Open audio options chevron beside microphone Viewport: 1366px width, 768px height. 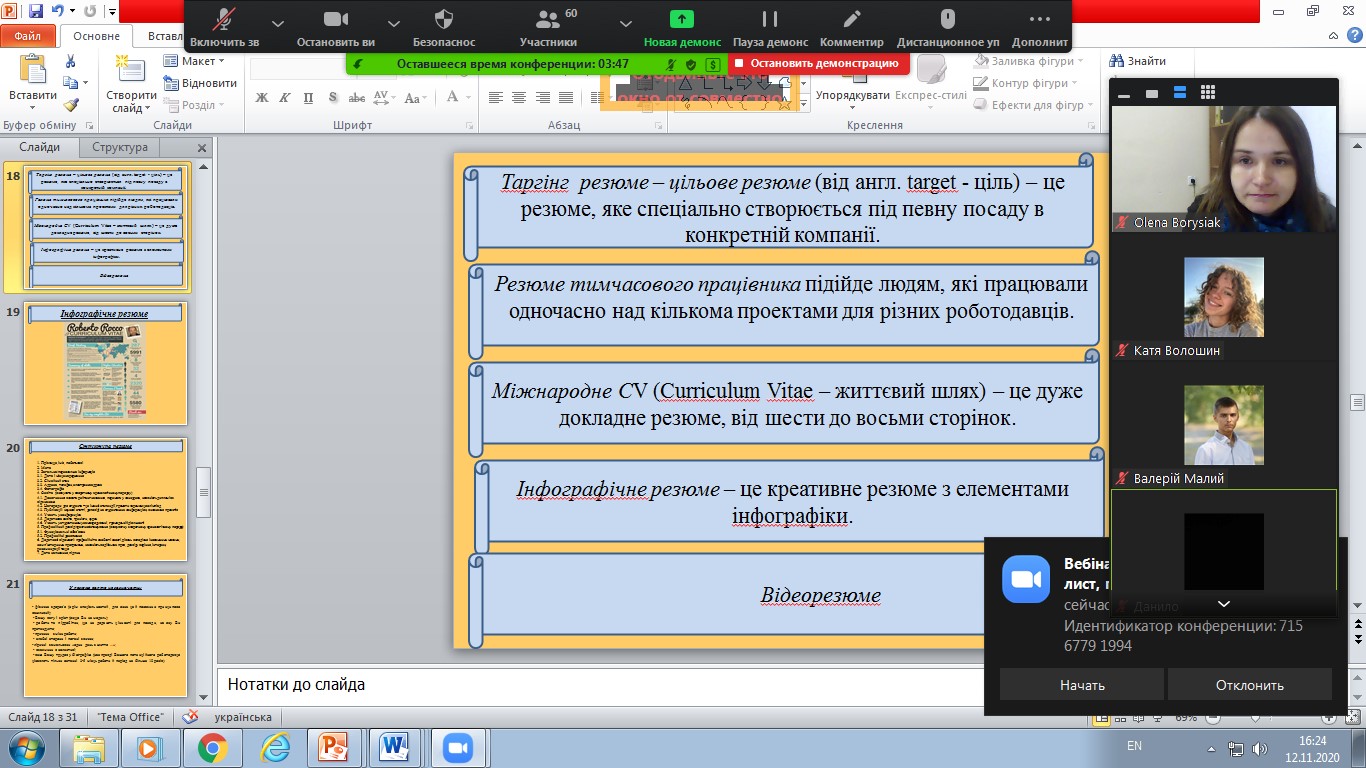pos(277,23)
